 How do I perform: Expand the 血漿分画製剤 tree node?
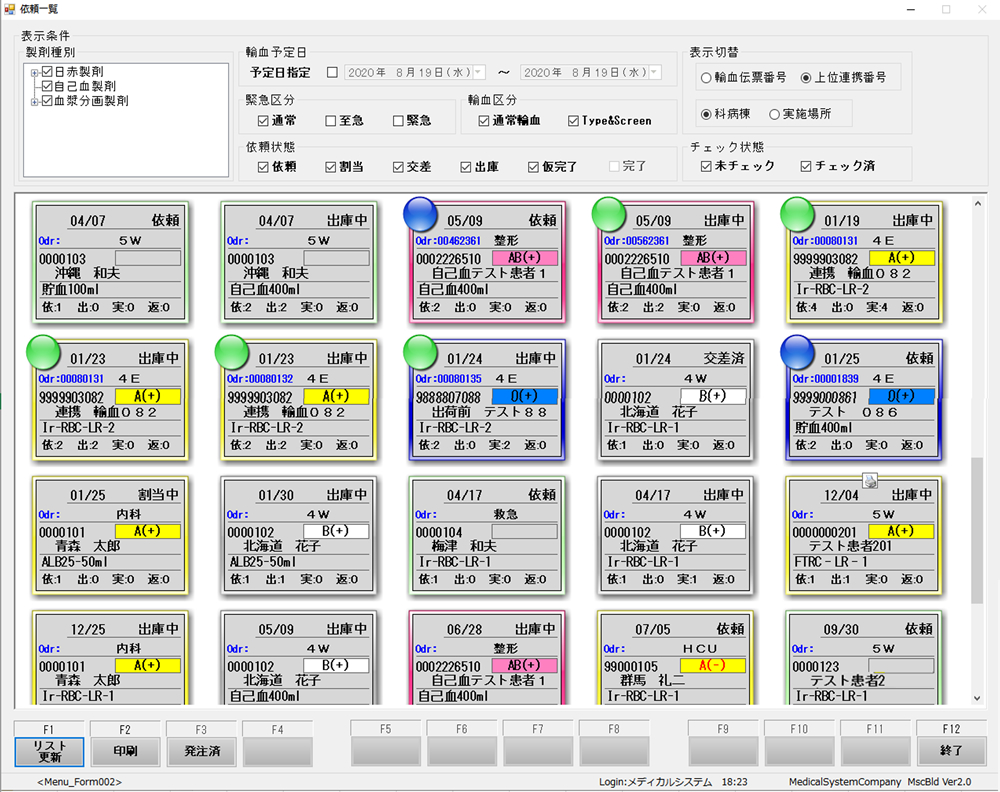(35, 101)
